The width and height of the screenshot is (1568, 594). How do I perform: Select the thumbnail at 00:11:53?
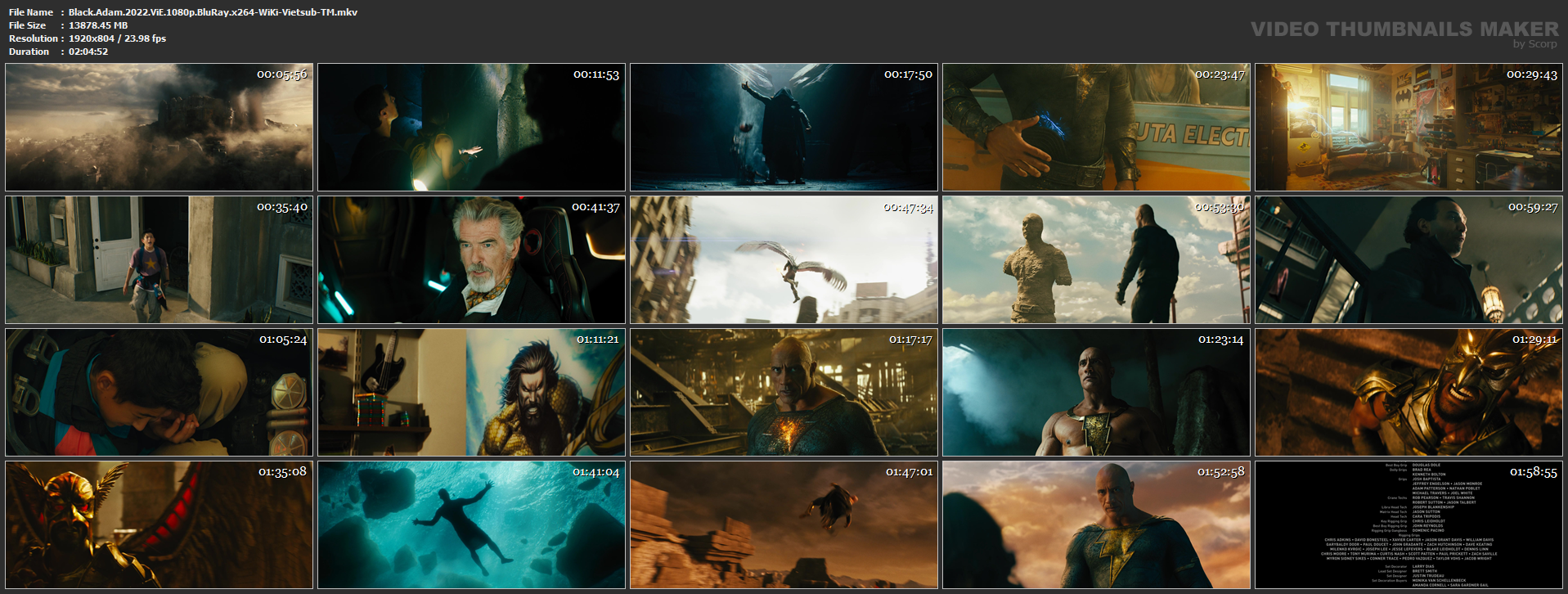click(471, 128)
